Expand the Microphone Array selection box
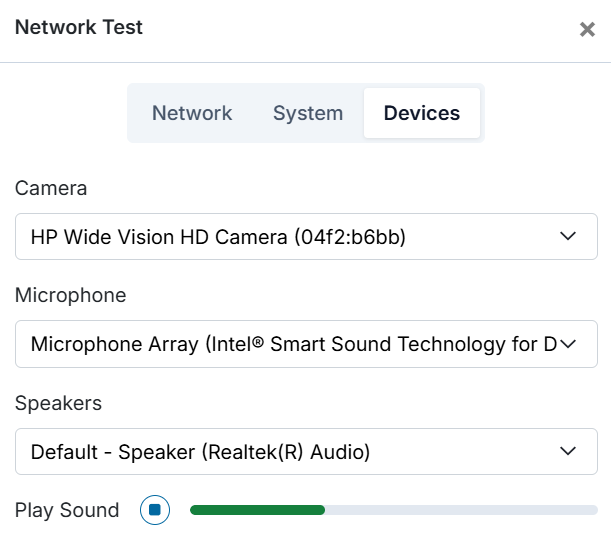The height and width of the screenshot is (538, 611). (x=306, y=344)
